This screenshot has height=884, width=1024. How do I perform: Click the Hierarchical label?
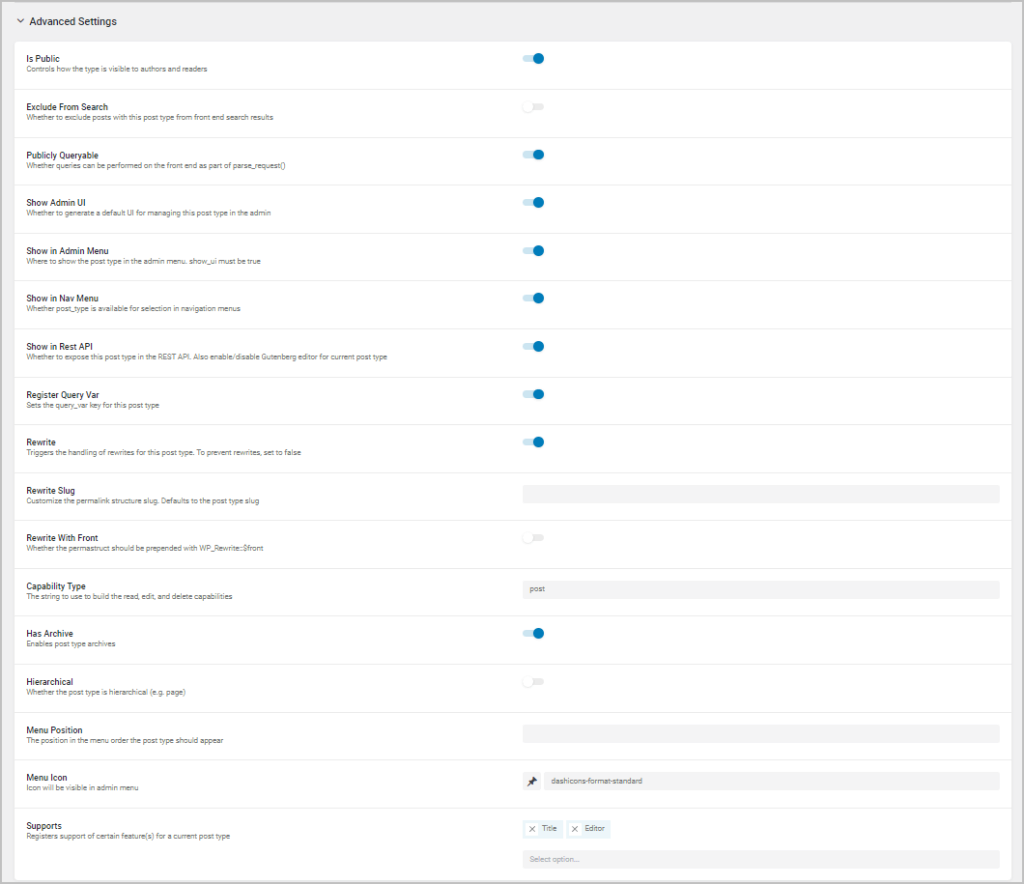pos(50,682)
